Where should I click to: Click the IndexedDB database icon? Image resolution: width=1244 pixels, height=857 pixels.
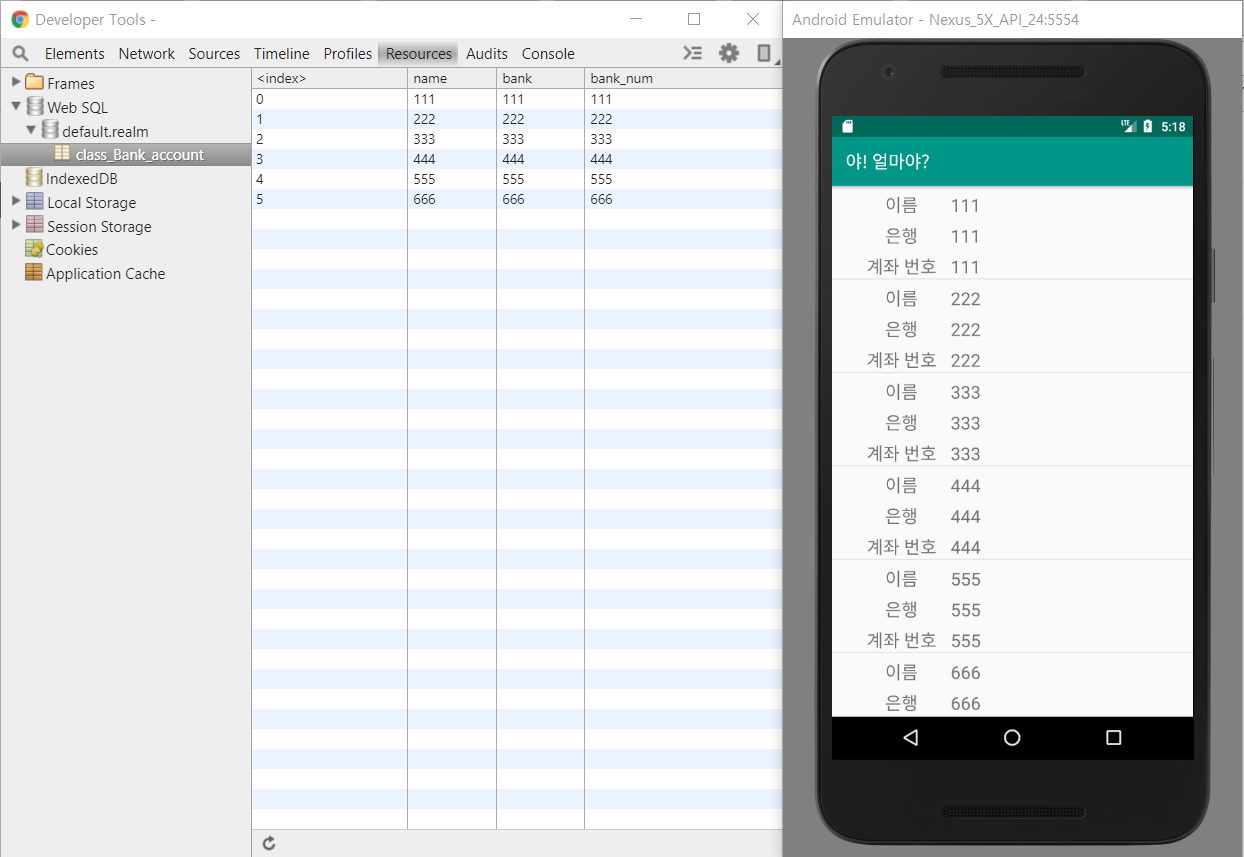(33, 178)
